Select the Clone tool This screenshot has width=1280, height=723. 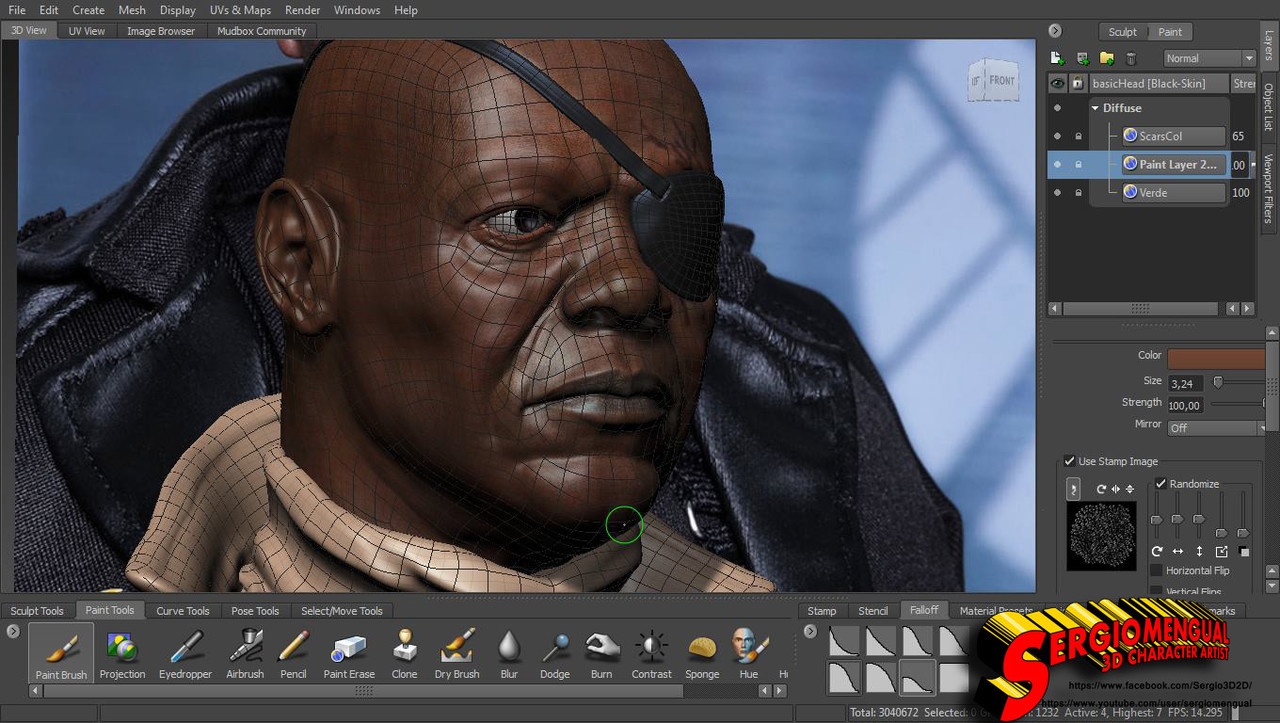tap(404, 653)
